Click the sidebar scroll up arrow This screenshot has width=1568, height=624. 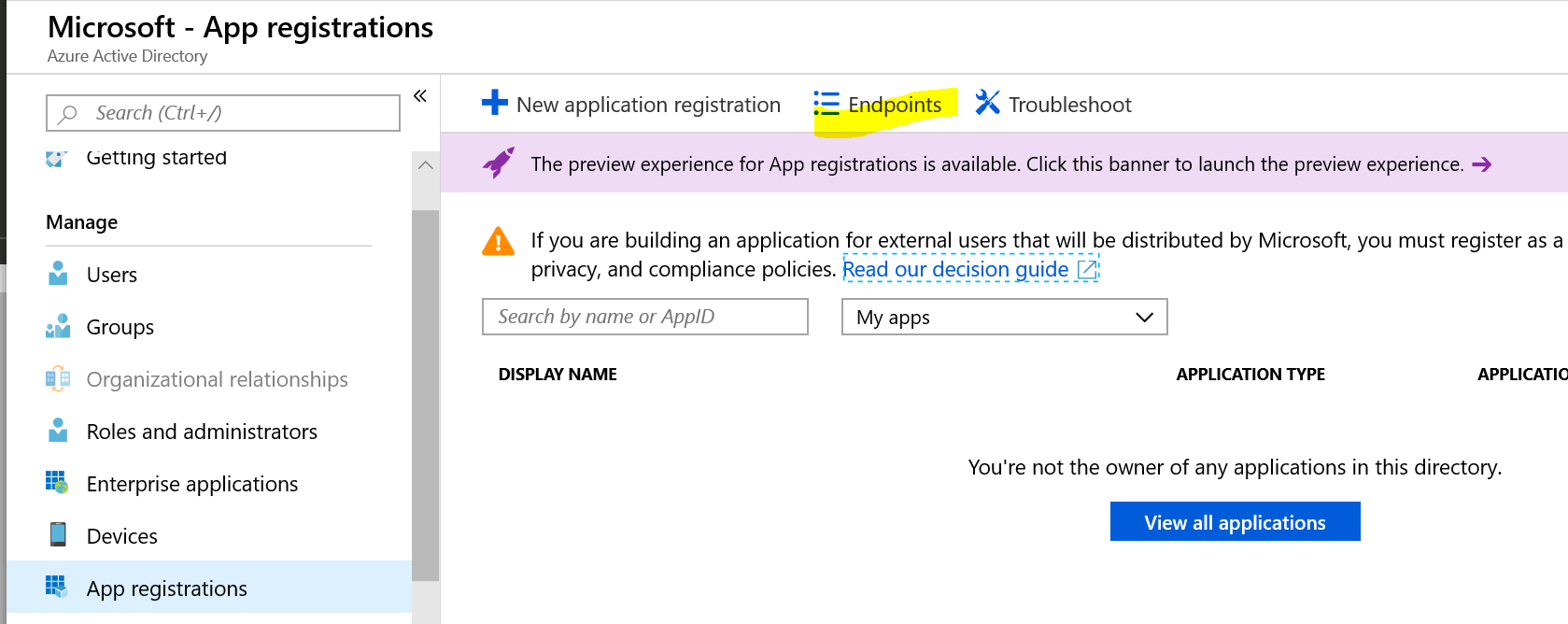[426, 165]
